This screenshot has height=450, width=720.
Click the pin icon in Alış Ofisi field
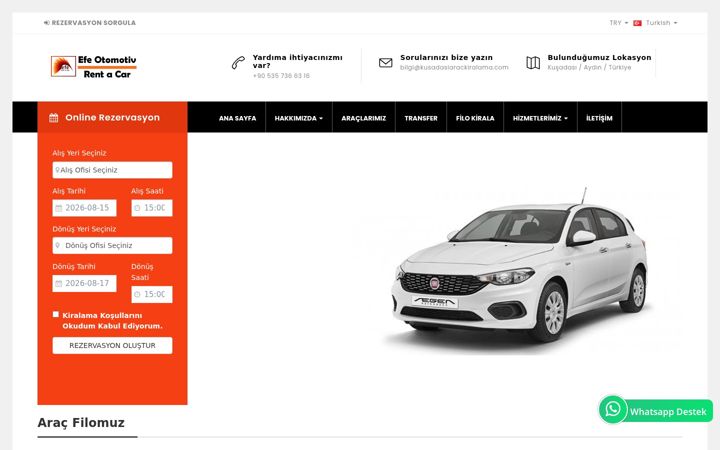[x=57, y=170]
